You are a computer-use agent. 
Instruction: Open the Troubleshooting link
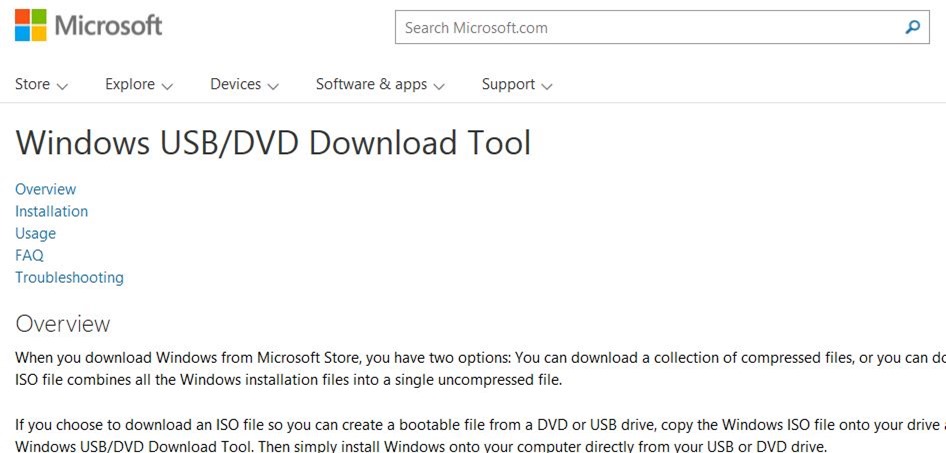pyautogui.click(x=69, y=277)
